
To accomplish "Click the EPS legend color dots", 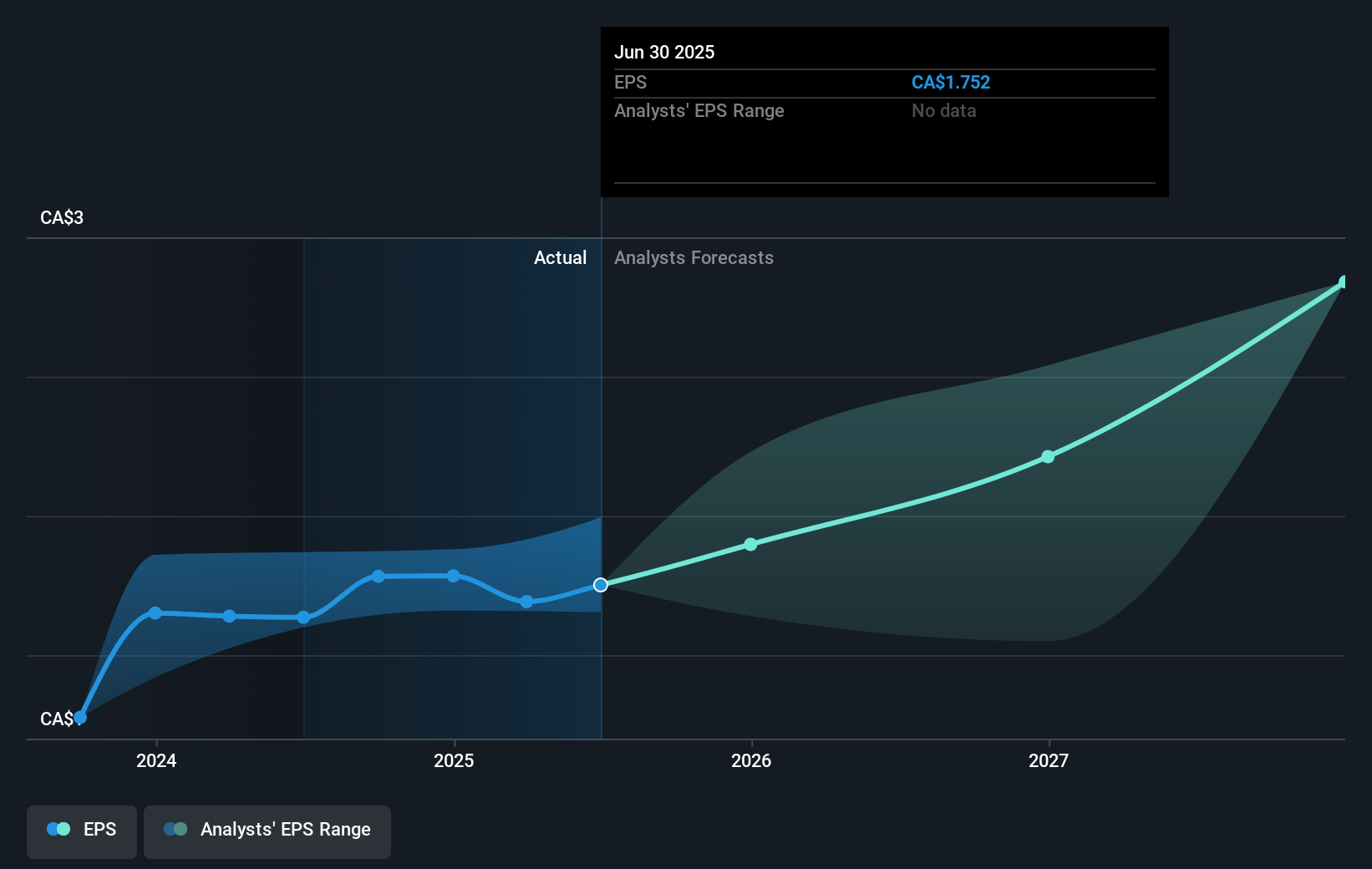I will (58, 829).
